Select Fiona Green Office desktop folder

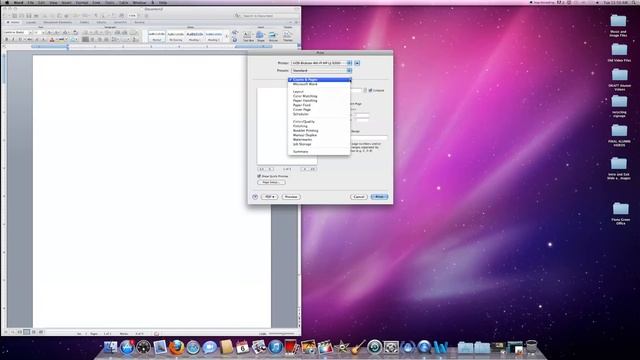pyautogui.click(x=620, y=213)
